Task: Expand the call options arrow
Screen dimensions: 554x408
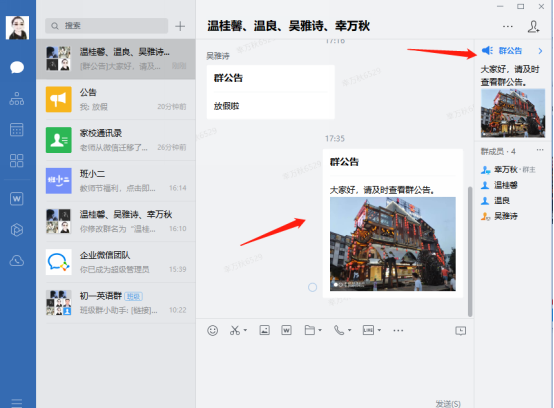Action: pos(349,330)
